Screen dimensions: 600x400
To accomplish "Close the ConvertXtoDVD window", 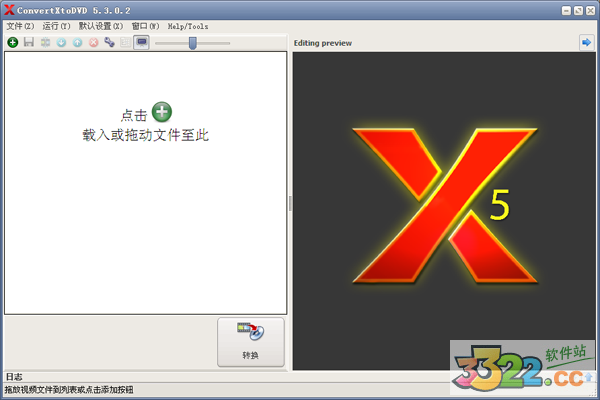I will coord(590,11).
